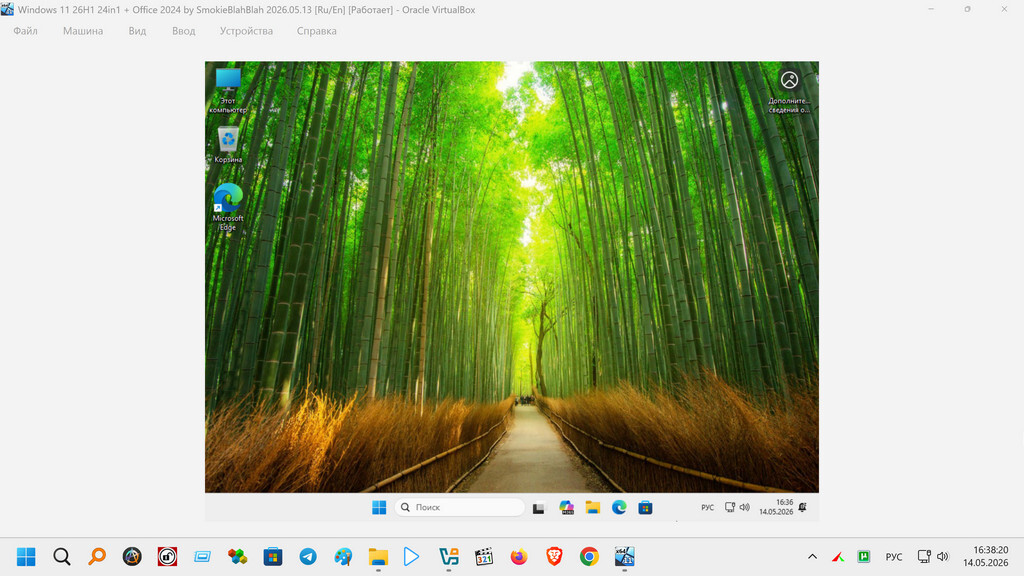Open Microsoft Store in the guest taskbar
The height and width of the screenshot is (576, 1024).
[645, 507]
